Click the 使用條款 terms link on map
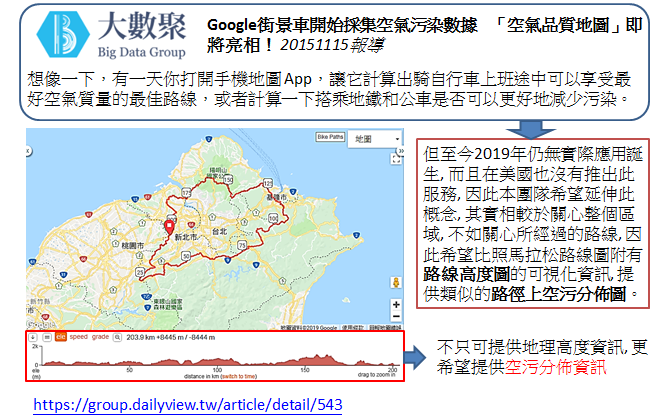The width and height of the screenshot is (659, 418). pyautogui.click(x=353, y=327)
